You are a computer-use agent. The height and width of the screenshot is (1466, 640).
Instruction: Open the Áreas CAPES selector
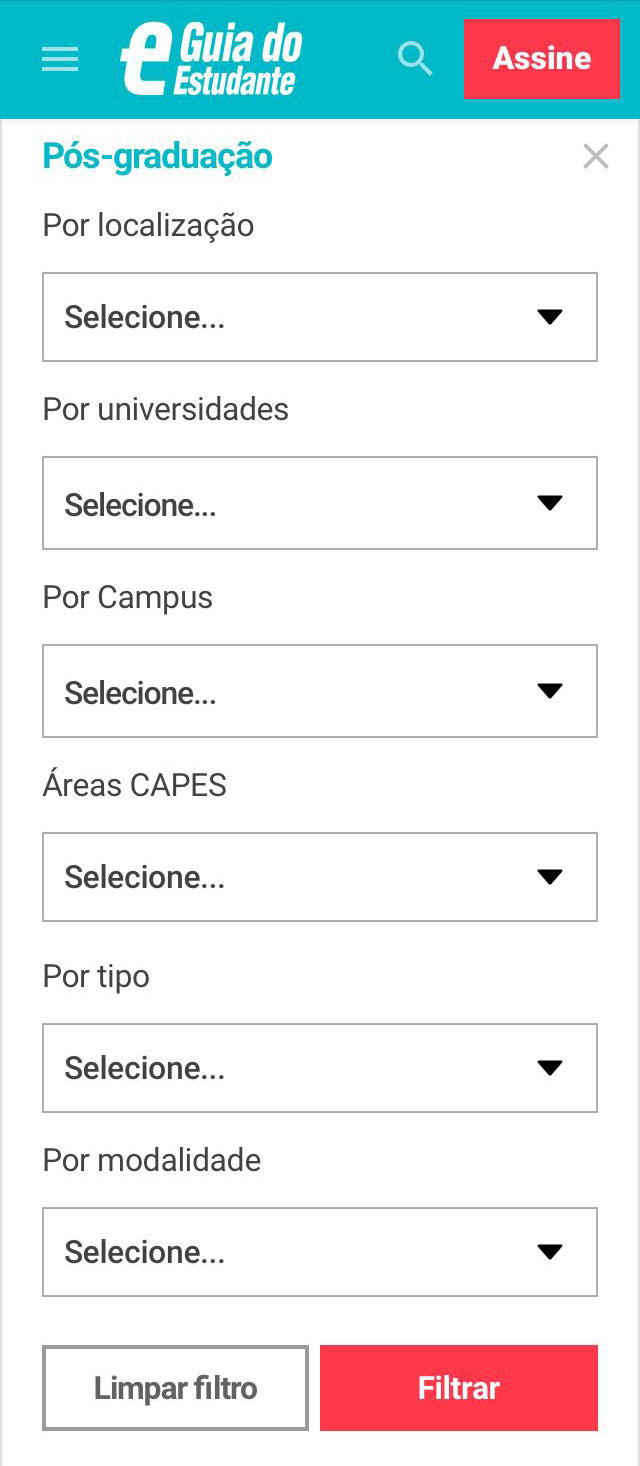pos(320,877)
